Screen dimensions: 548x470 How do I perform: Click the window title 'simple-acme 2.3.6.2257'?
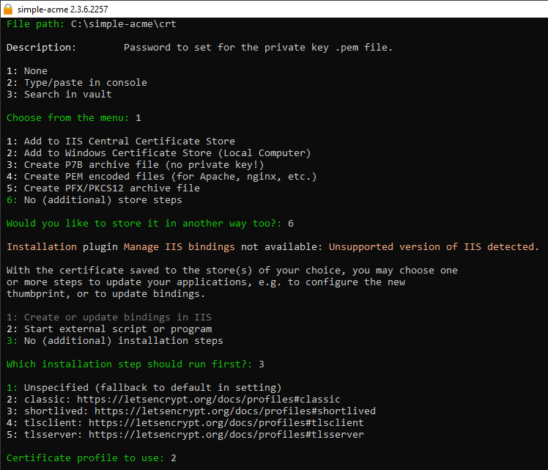pyautogui.click(x=63, y=9)
